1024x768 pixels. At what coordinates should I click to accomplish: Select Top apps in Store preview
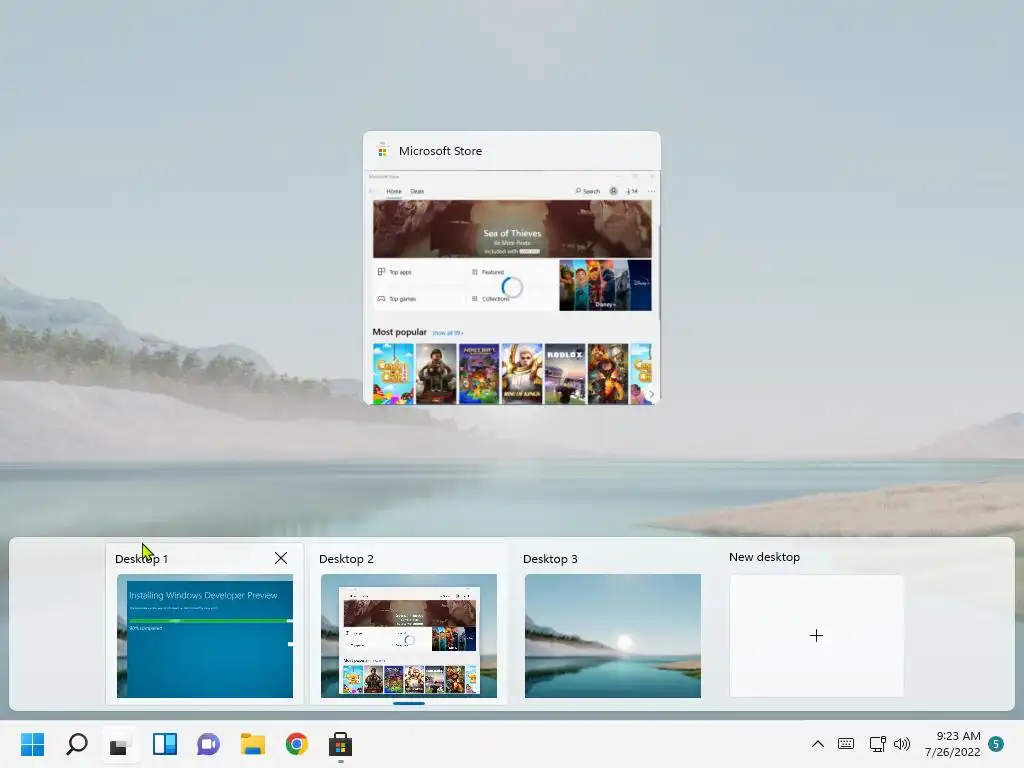[x=394, y=272]
